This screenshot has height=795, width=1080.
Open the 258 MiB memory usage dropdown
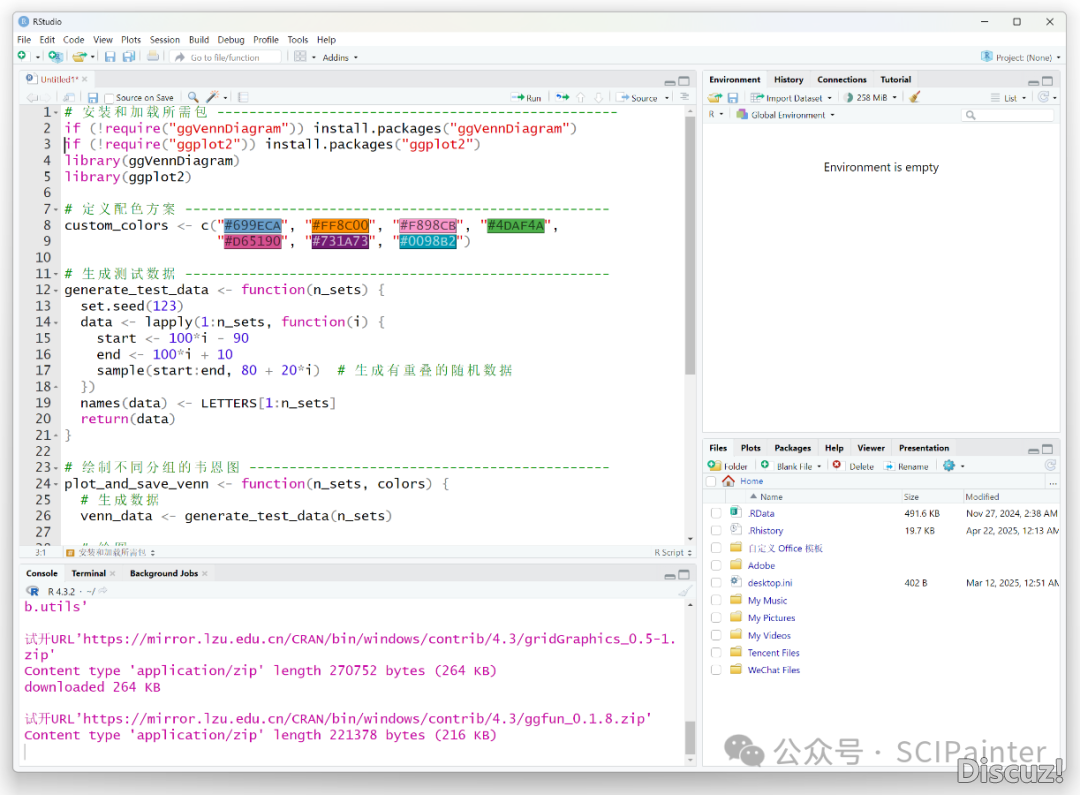point(871,98)
